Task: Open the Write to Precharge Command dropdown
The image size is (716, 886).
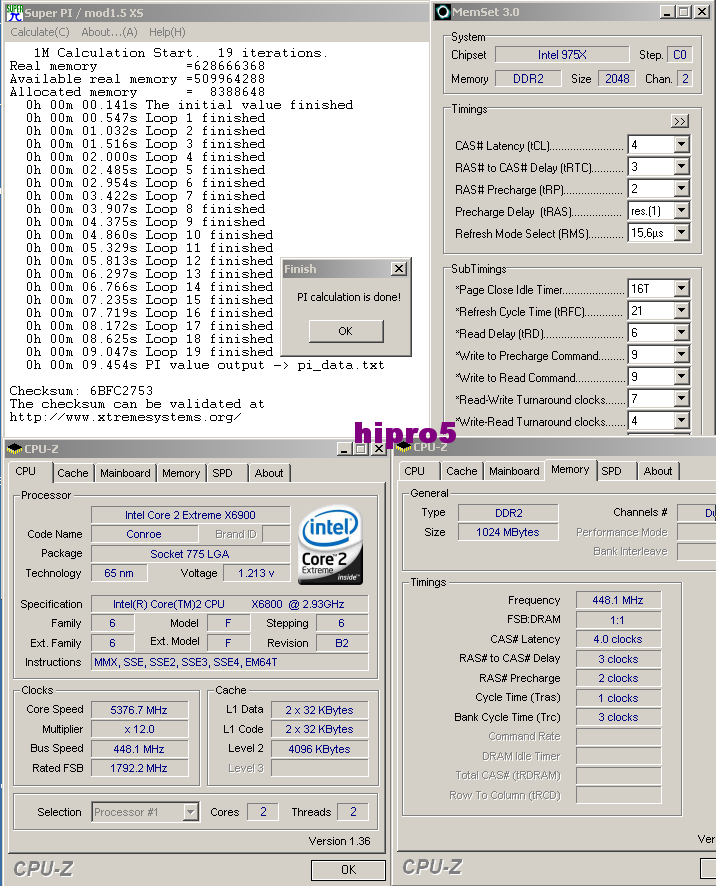Action: (682, 355)
